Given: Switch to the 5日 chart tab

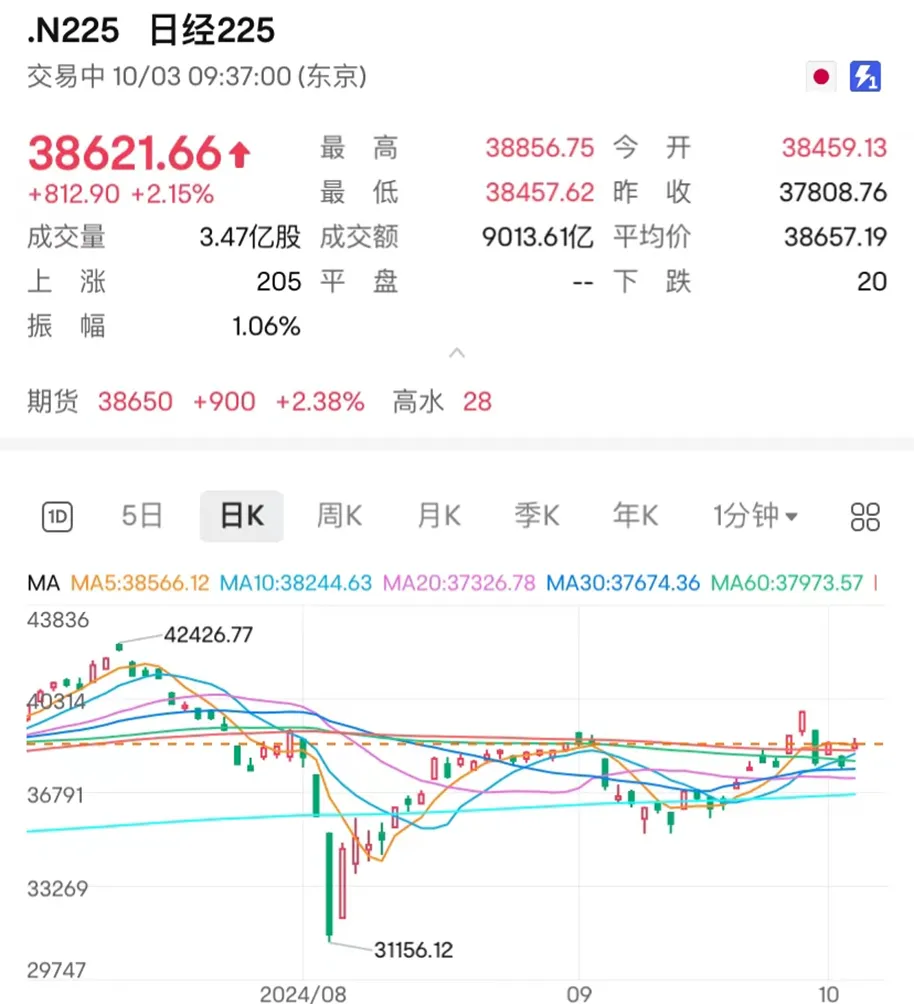Looking at the screenshot, I should tap(142, 515).
